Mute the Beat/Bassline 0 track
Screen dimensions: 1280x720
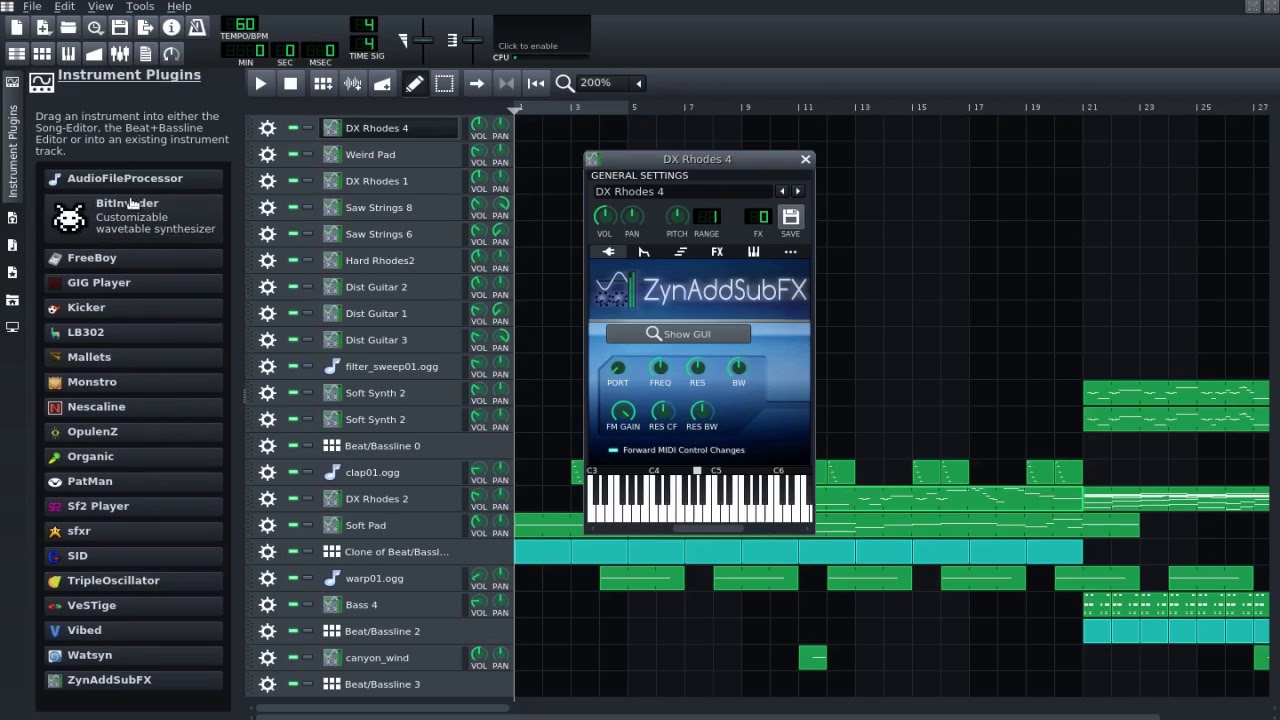coord(293,446)
